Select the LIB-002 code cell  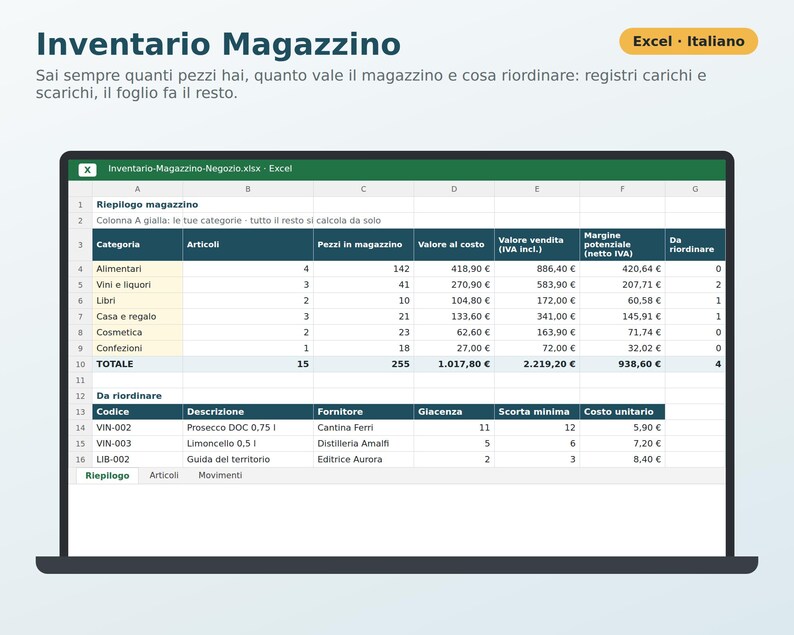point(137,459)
